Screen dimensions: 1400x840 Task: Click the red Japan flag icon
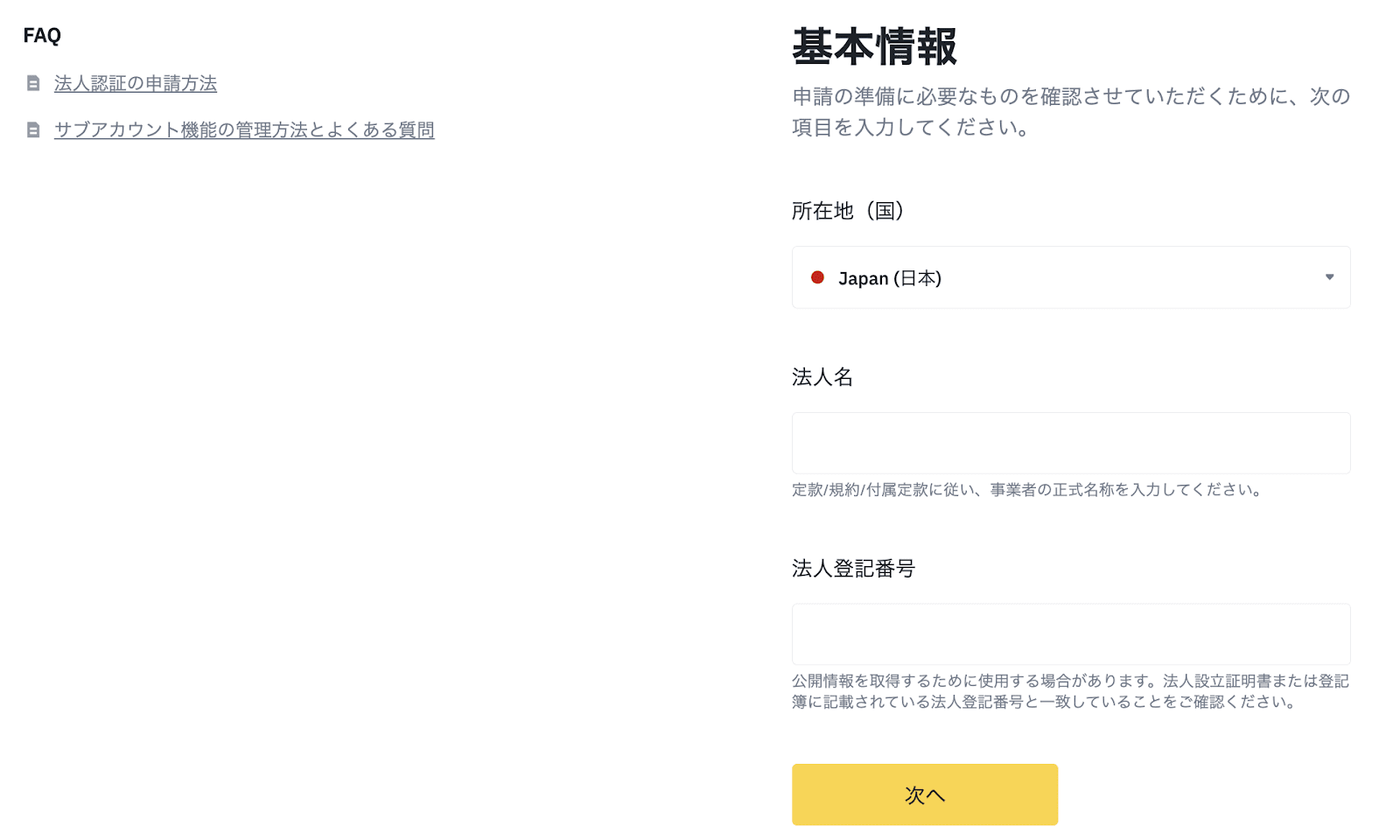817,277
